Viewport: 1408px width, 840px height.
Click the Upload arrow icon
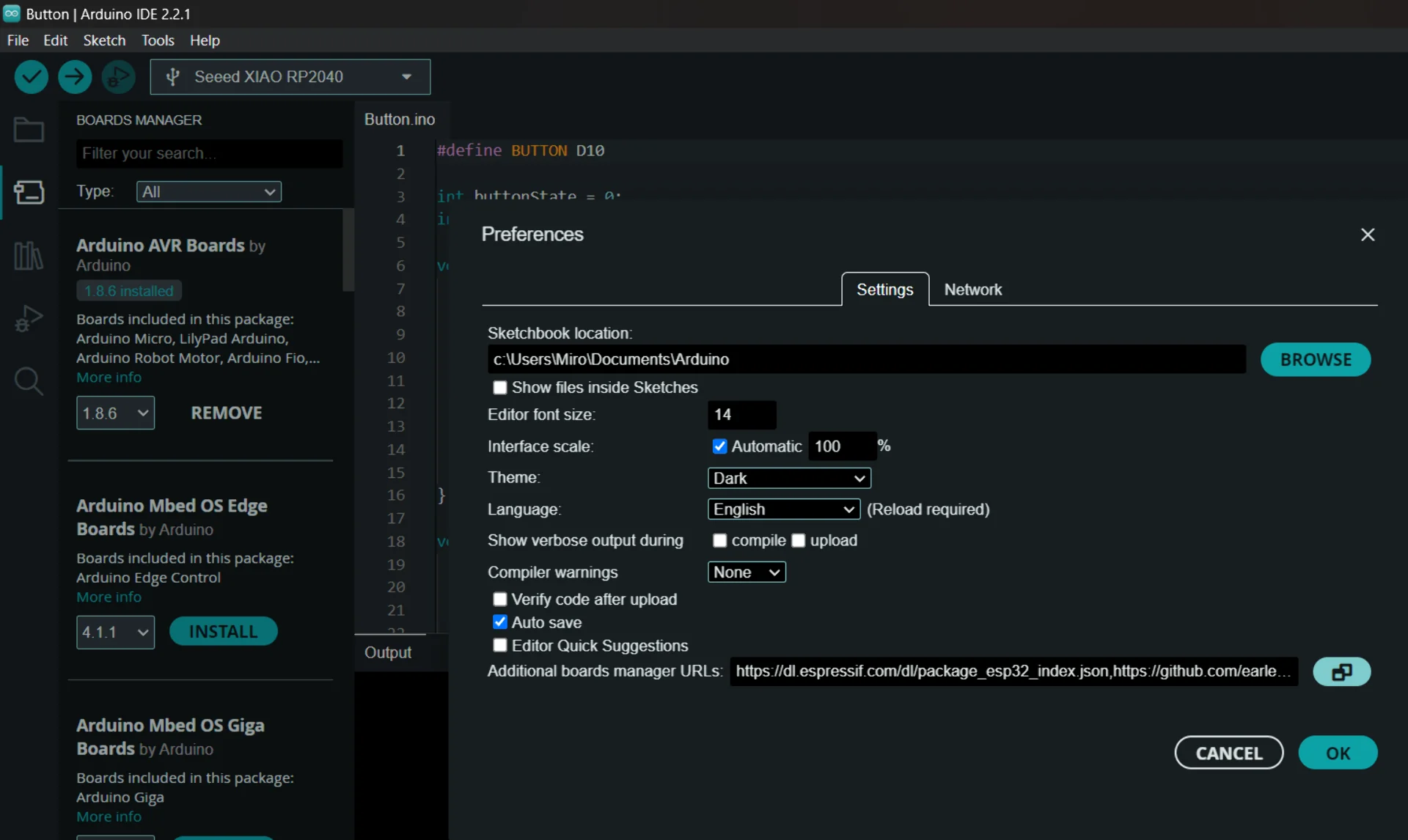point(75,77)
